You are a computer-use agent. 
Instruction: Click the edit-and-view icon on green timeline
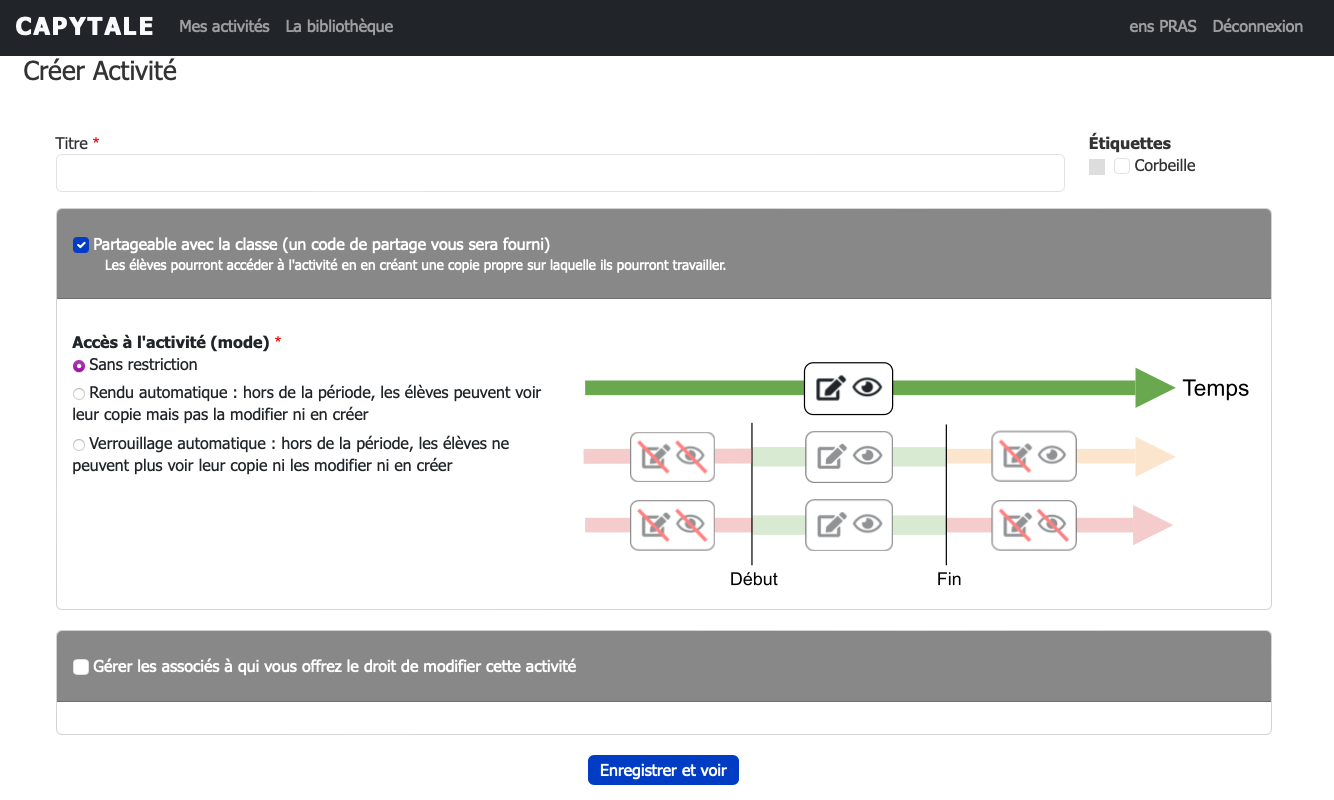point(848,388)
